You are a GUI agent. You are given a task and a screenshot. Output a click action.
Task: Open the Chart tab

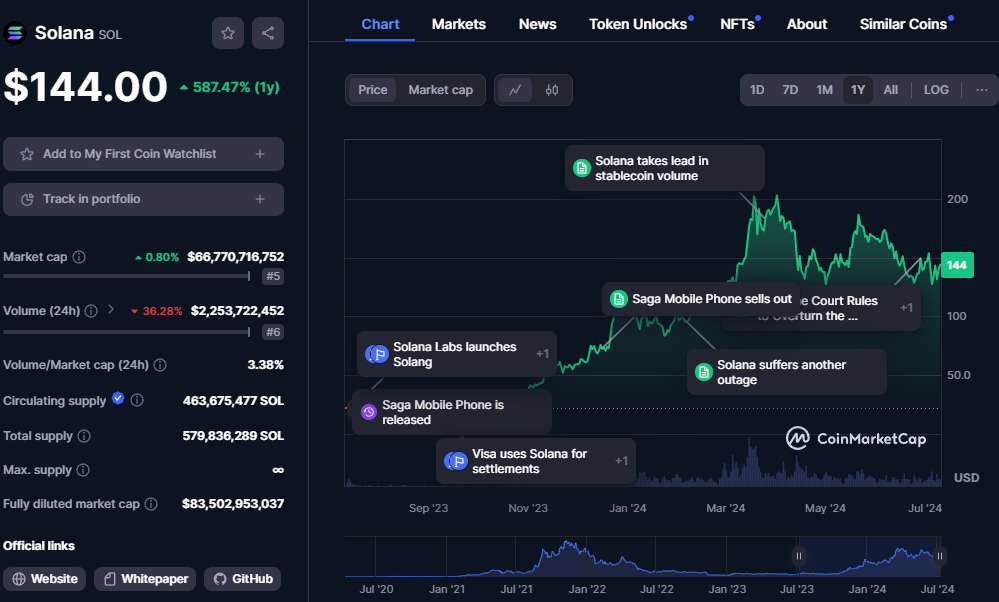pos(380,24)
